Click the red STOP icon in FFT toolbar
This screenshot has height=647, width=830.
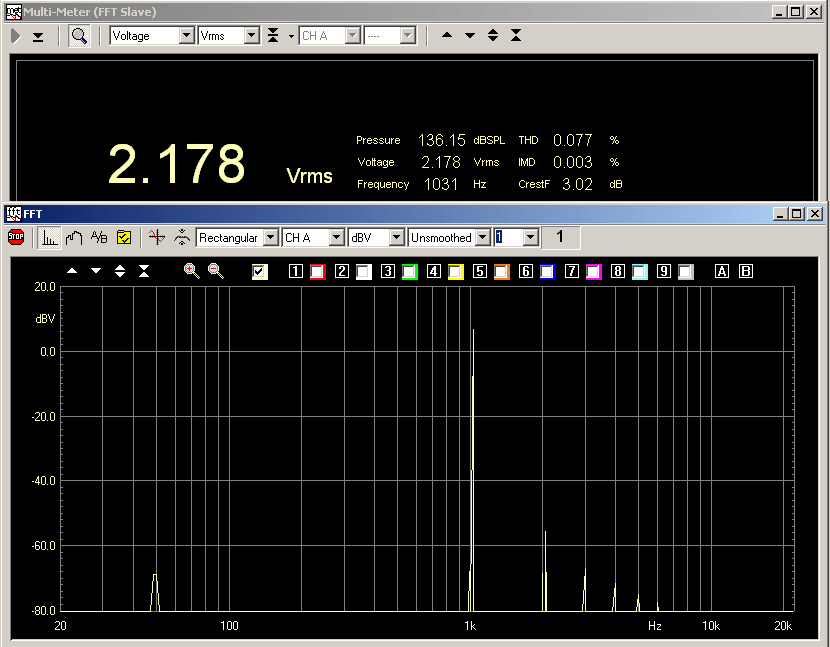[16, 238]
